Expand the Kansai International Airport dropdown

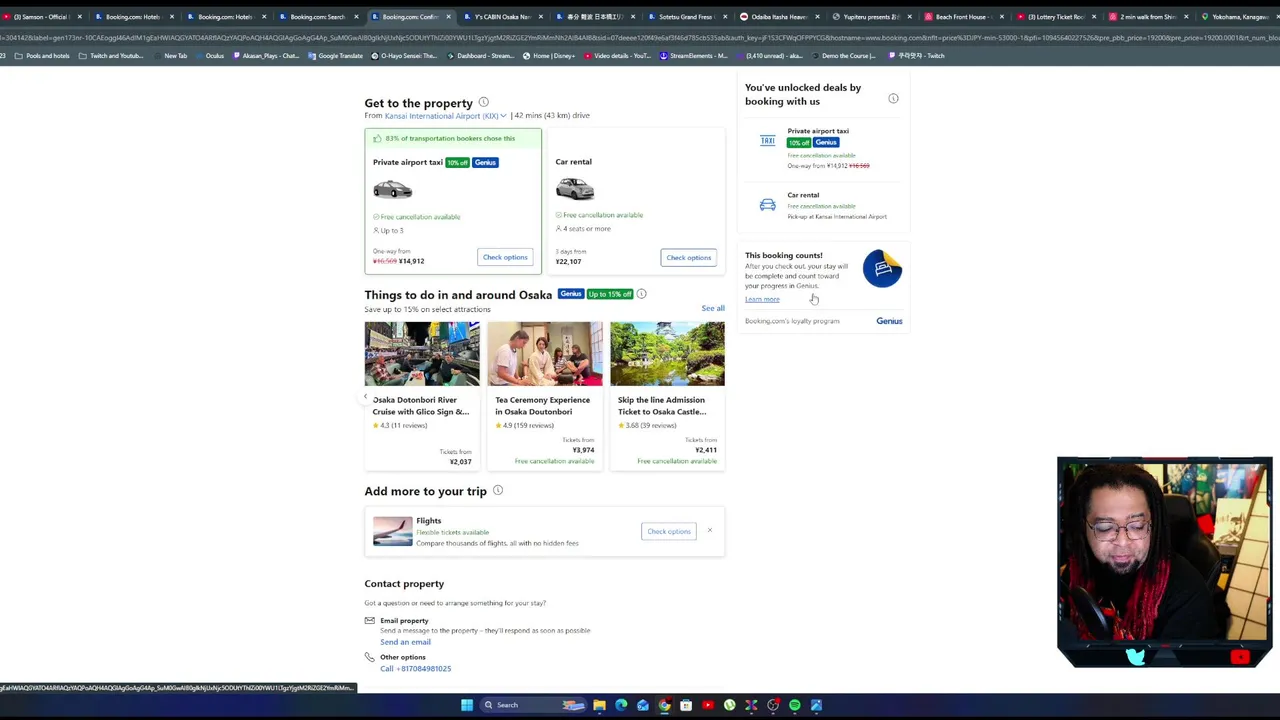445,116
